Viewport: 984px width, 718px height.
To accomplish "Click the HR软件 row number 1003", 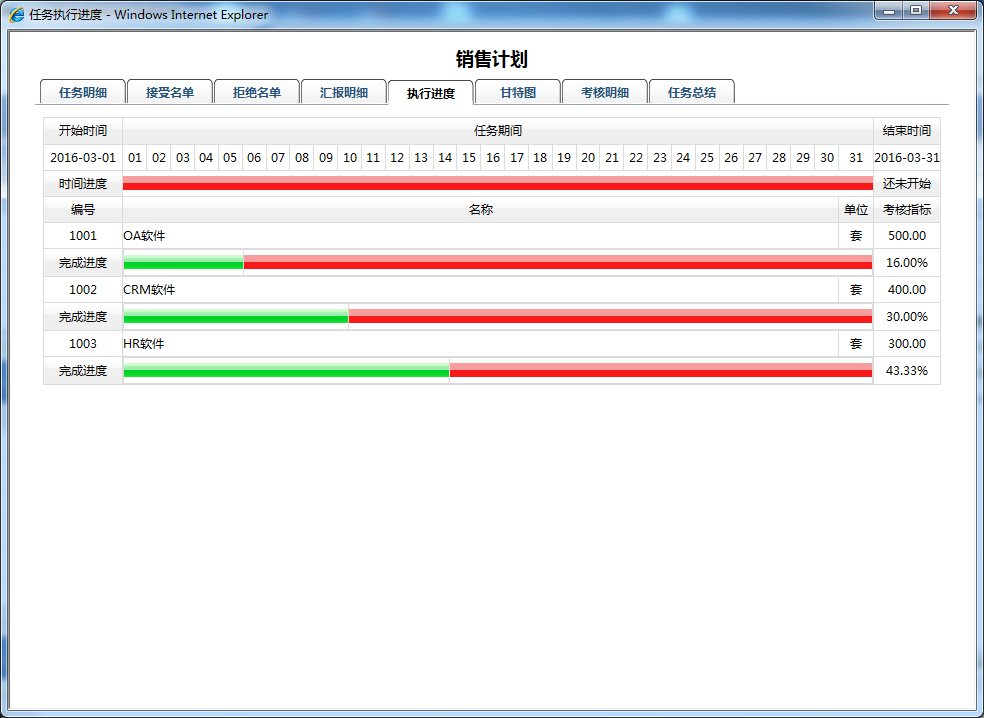I will [x=83, y=344].
